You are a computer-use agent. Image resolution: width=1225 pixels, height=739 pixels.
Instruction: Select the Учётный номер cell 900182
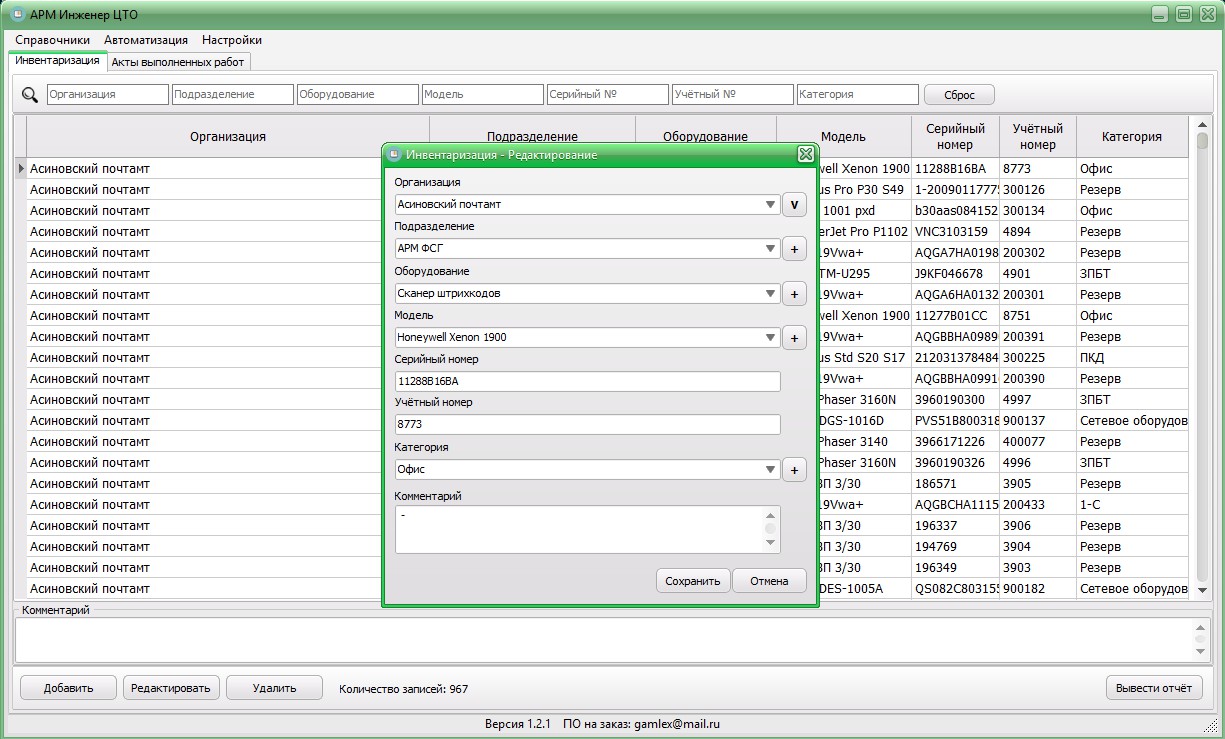click(1038, 589)
